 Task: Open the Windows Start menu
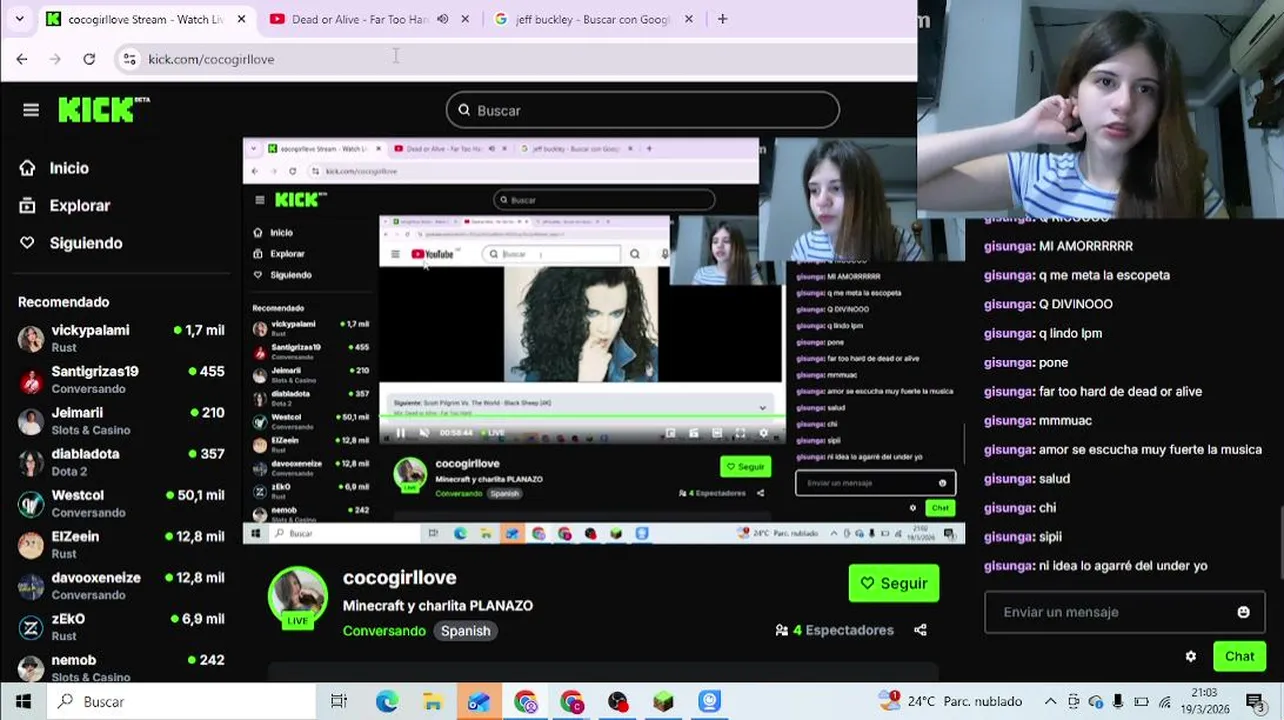(x=23, y=702)
